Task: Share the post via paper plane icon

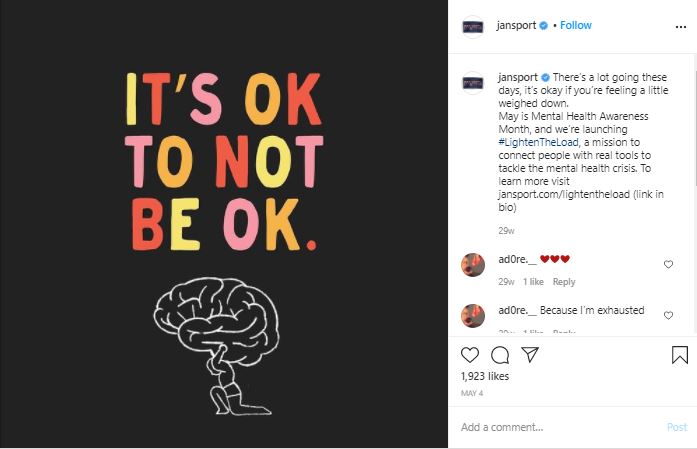Action: pos(530,354)
